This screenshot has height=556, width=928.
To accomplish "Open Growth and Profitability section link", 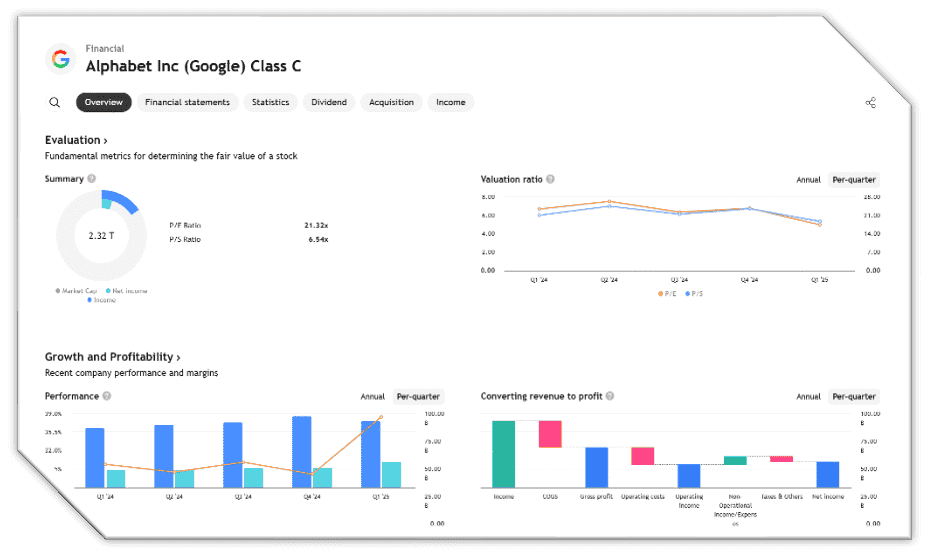I will point(112,357).
